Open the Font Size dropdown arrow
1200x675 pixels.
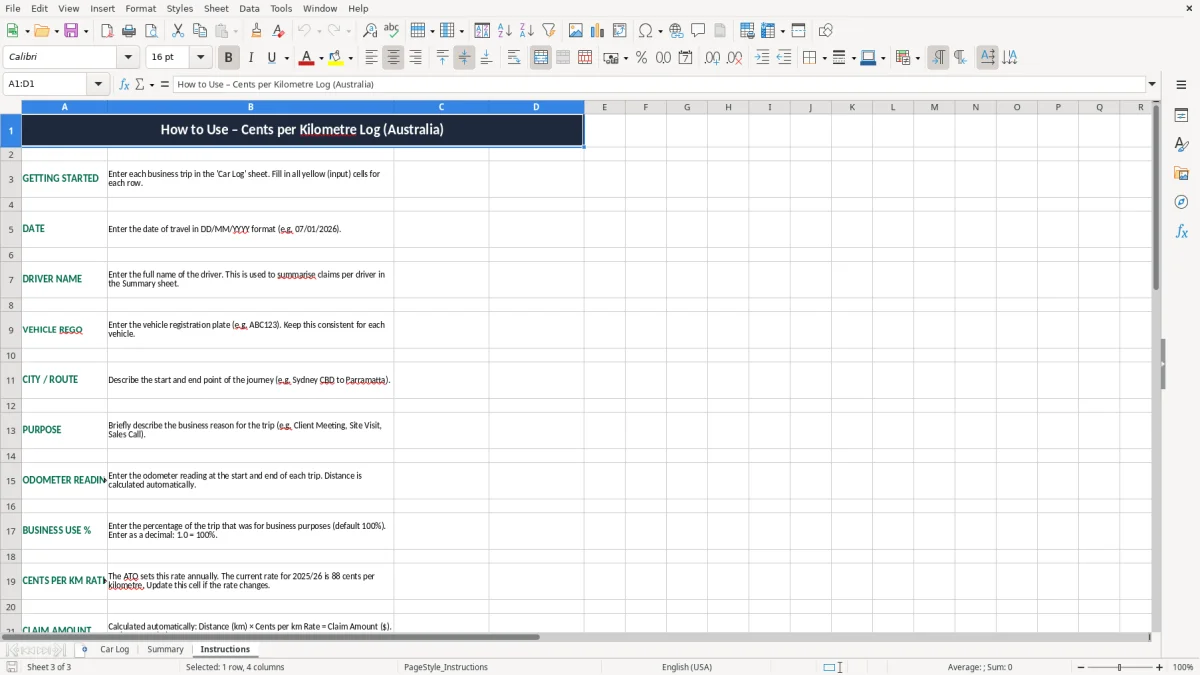point(200,58)
